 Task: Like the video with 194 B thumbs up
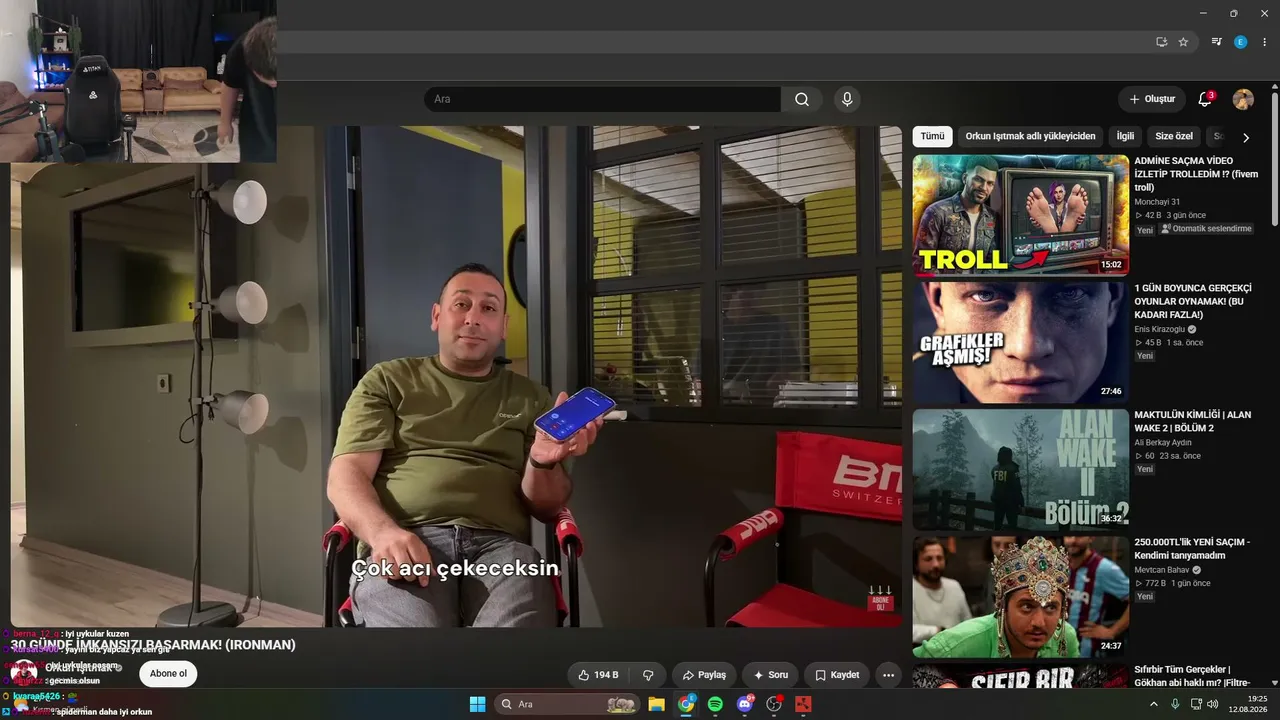(598, 675)
